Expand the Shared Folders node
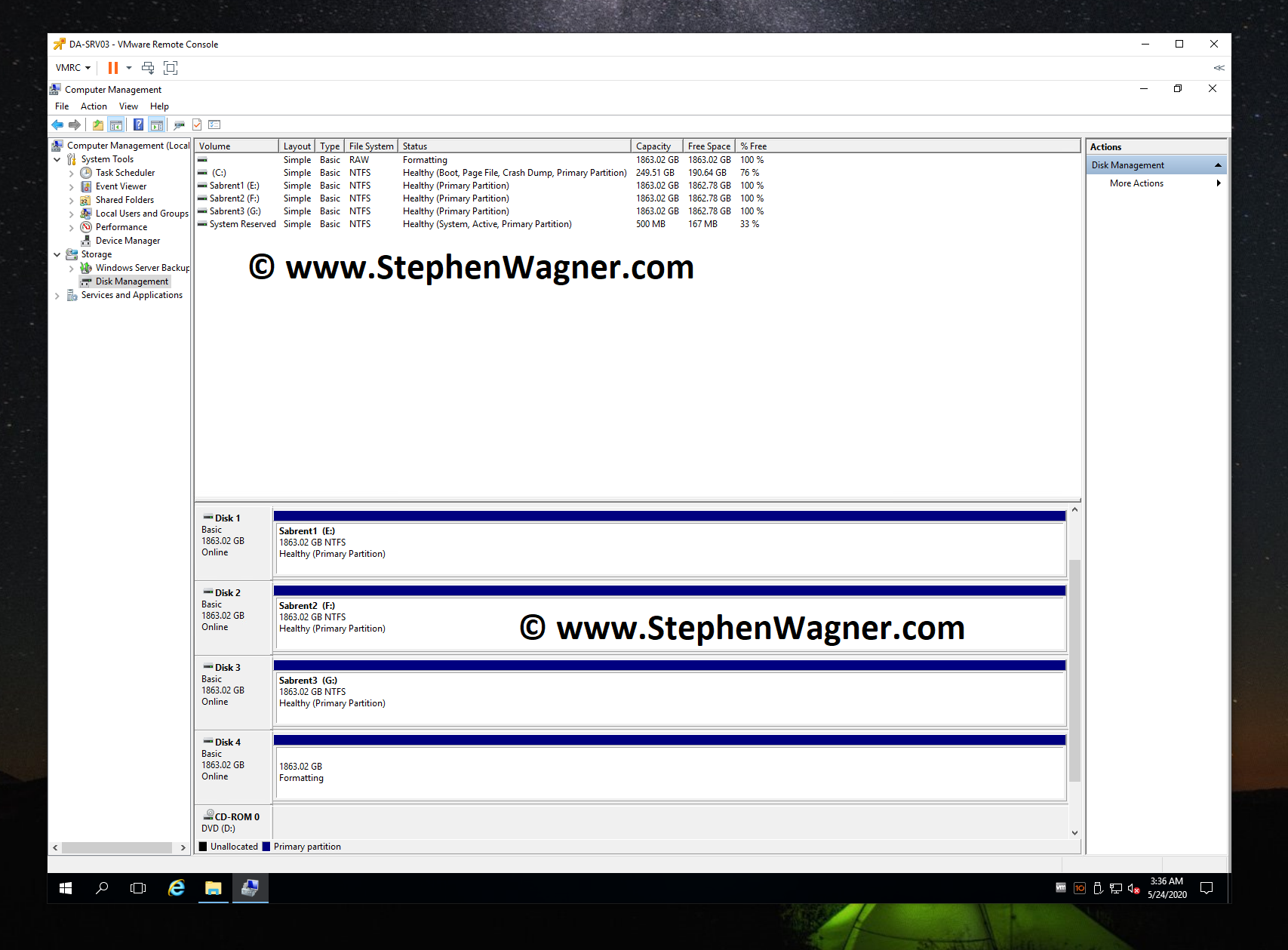This screenshot has width=1288, height=950. 72,201
